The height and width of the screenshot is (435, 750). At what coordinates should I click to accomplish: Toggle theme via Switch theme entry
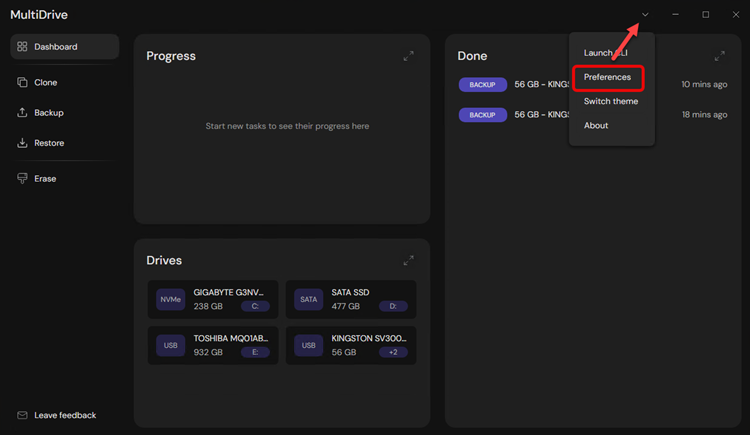[x=610, y=101]
